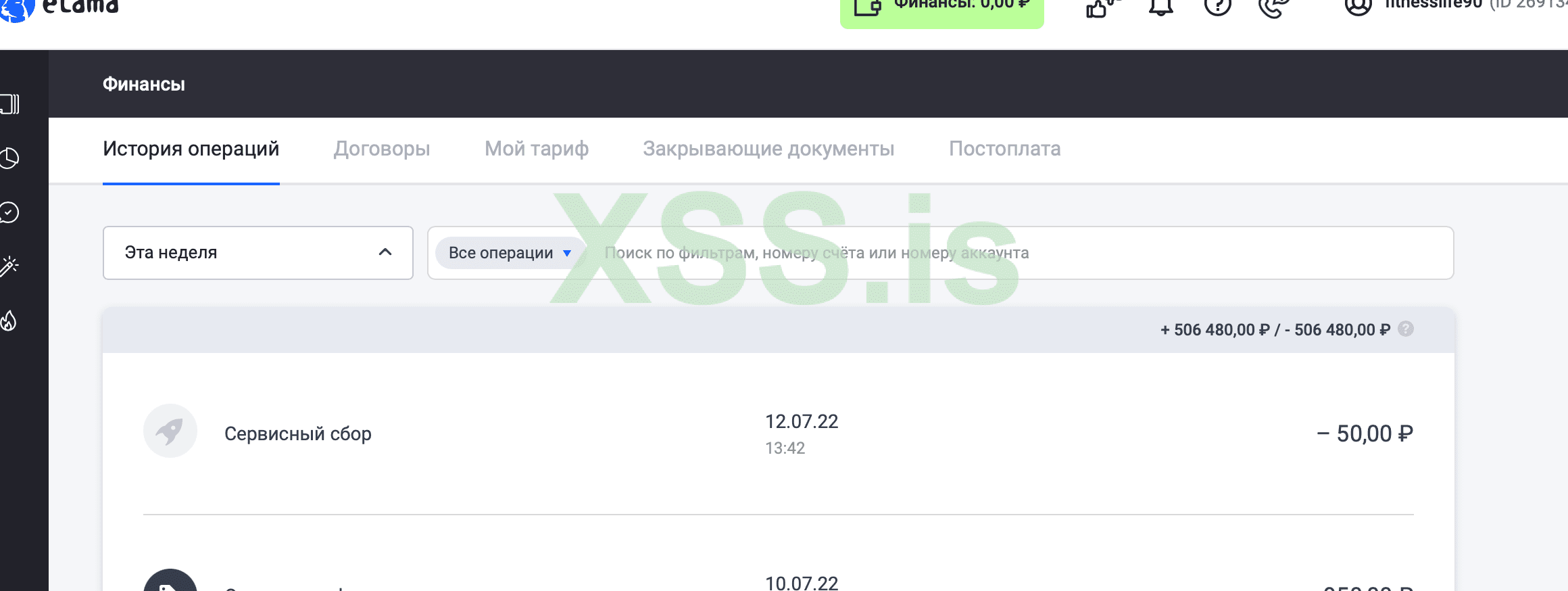Switch to the "Мой тариф" tab
The image size is (1568, 591).
pos(537,149)
